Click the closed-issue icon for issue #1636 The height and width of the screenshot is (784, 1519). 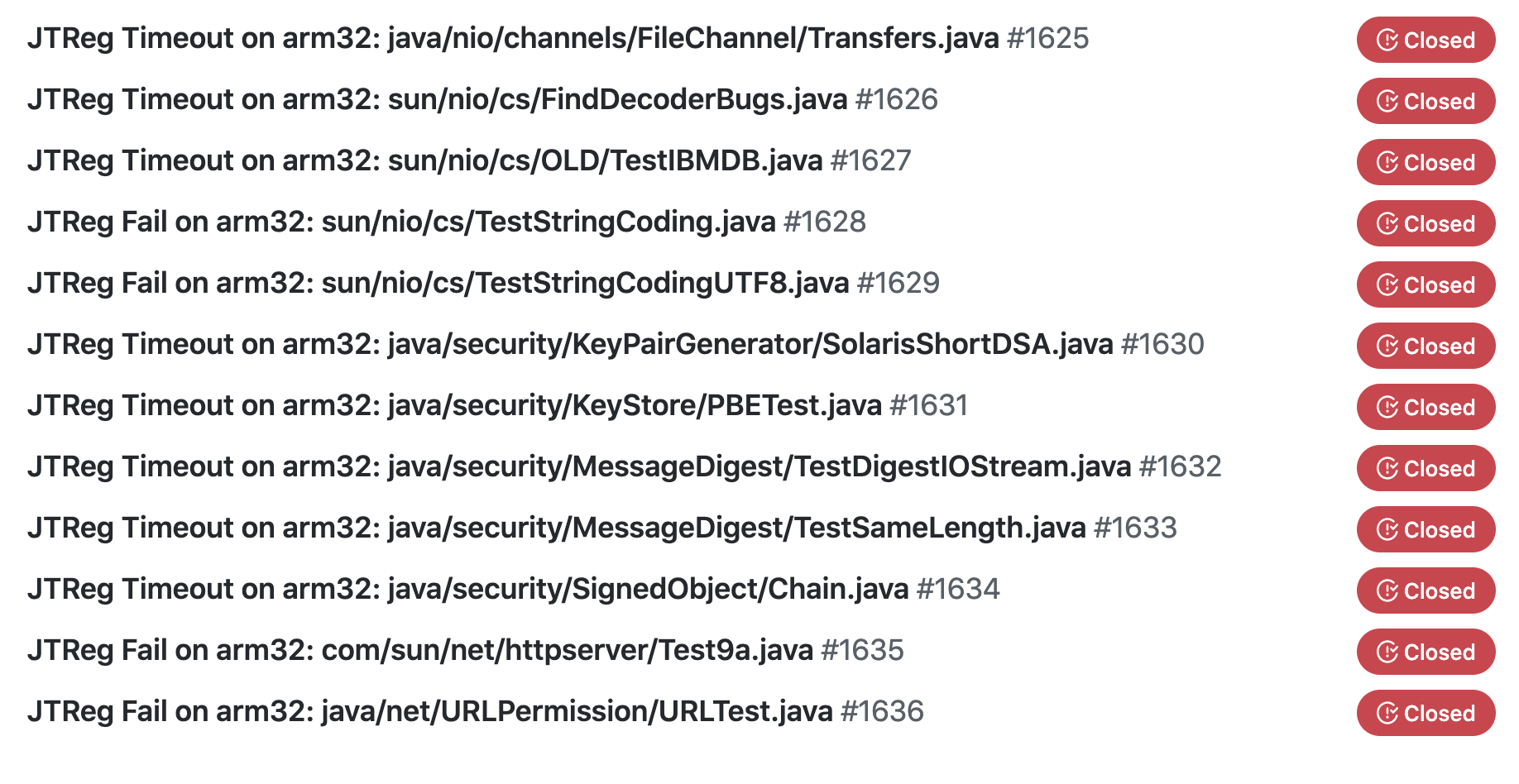coord(1387,713)
